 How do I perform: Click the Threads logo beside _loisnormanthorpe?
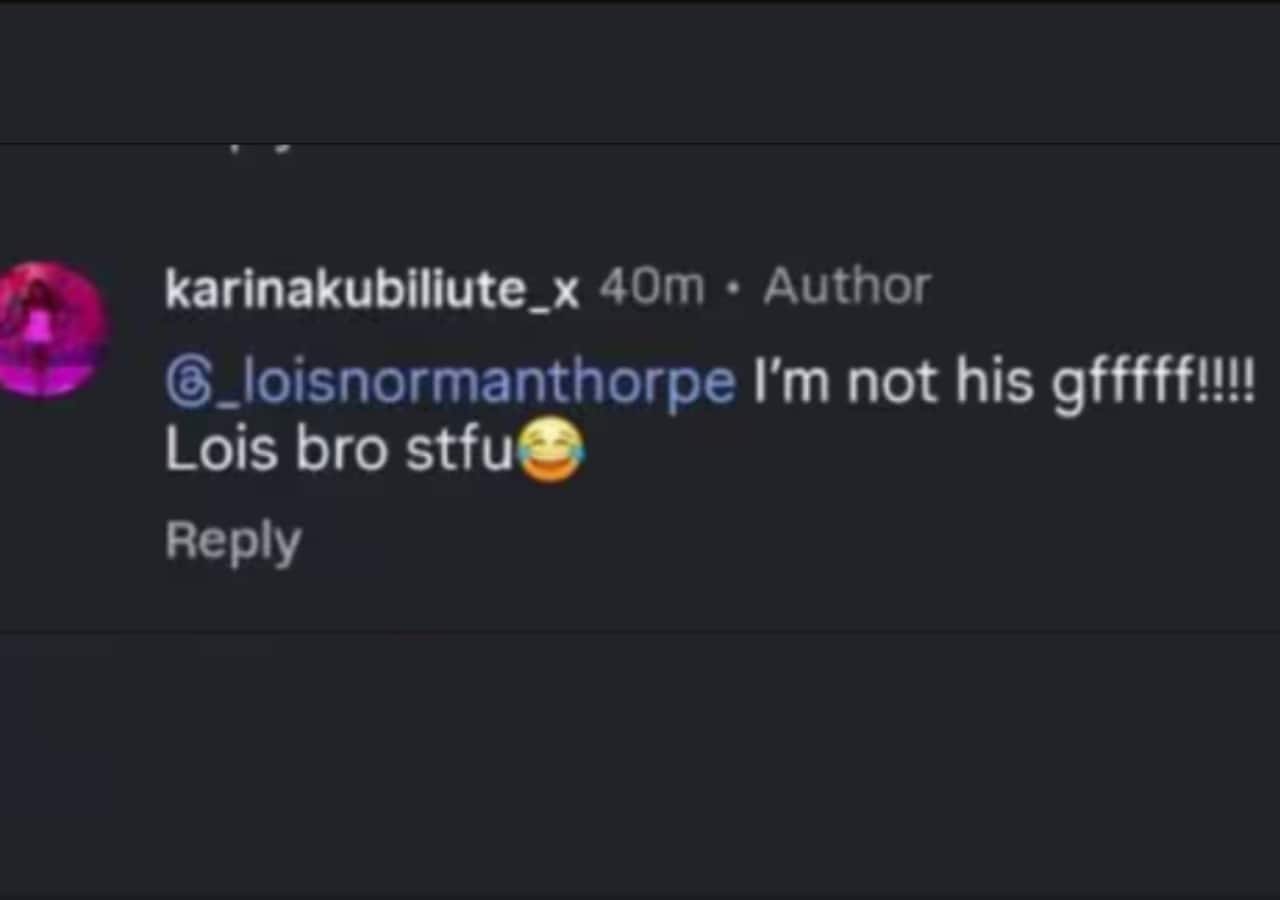[187, 384]
